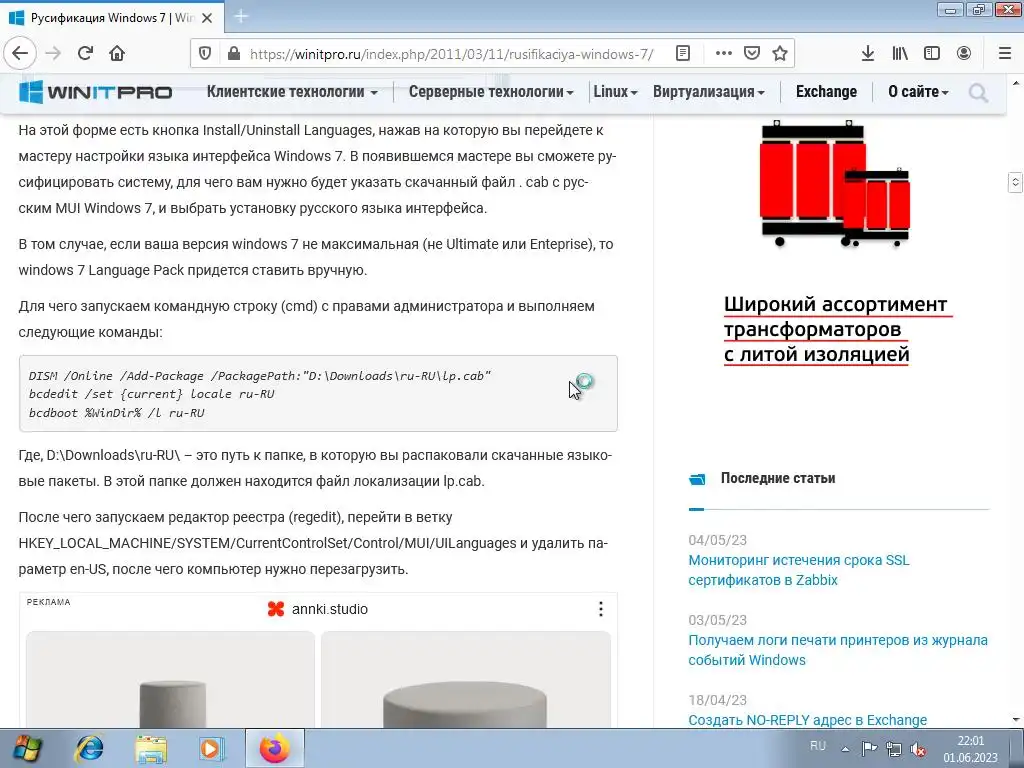
Task: Close the Русификация Windows 7 tab
Action: point(207,18)
